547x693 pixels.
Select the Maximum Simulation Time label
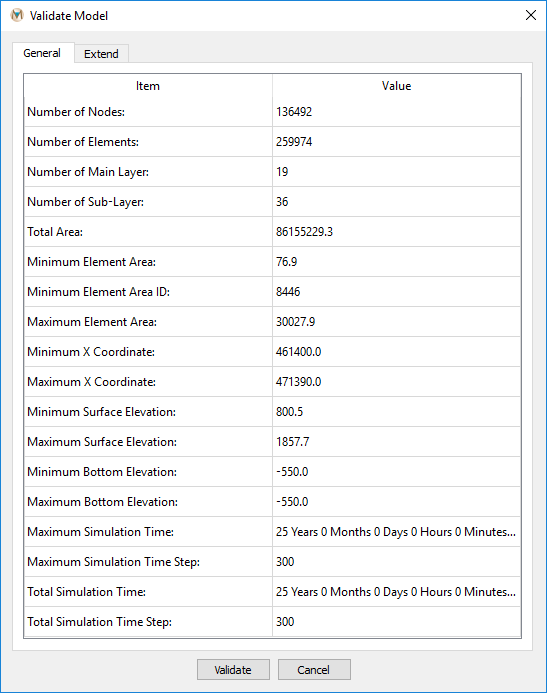[x=101, y=532]
